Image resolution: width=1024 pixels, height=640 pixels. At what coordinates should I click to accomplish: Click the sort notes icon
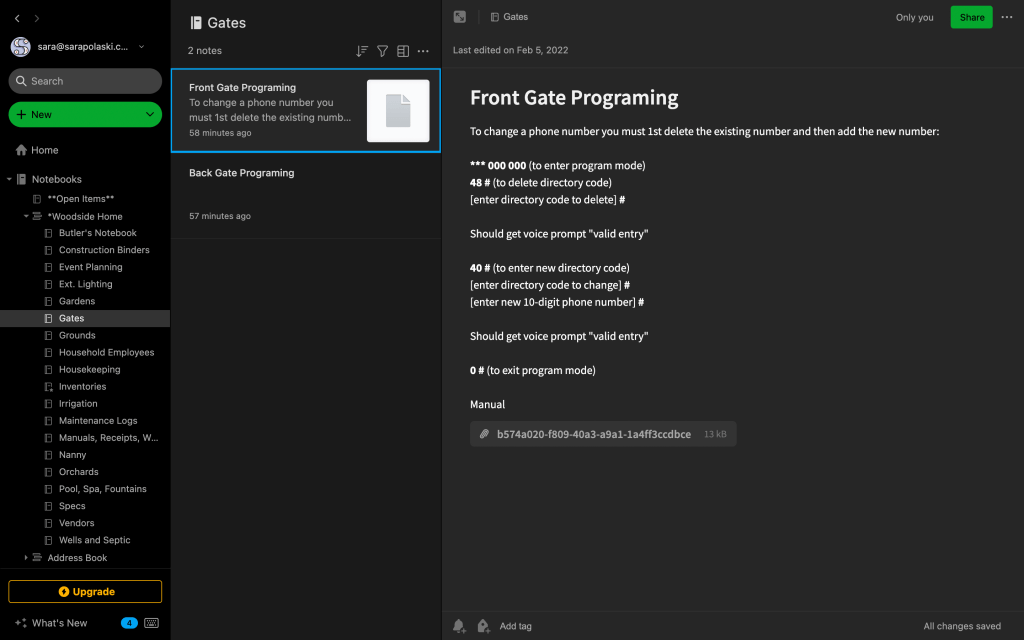tap(362, 51)
